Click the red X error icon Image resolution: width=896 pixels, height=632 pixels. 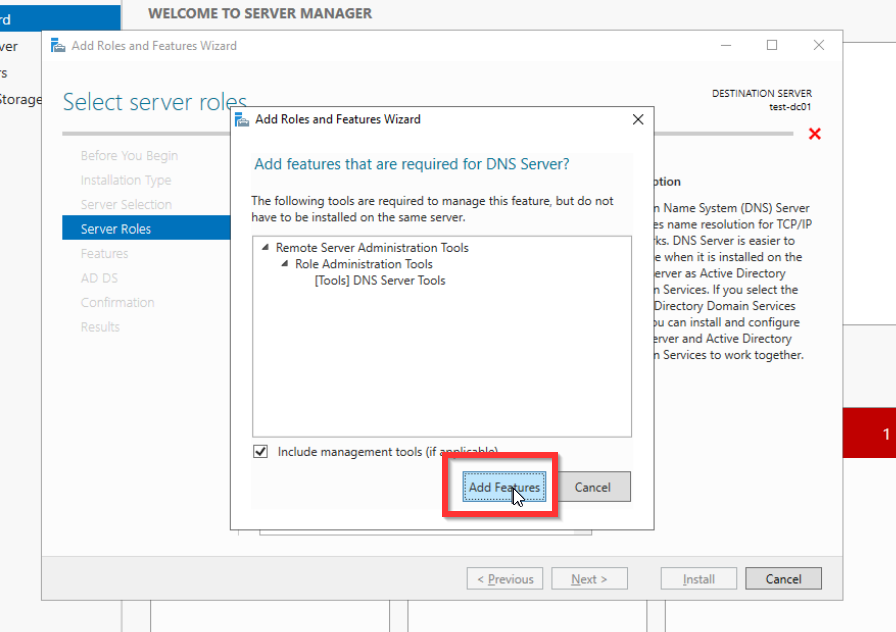coord(815,134)
